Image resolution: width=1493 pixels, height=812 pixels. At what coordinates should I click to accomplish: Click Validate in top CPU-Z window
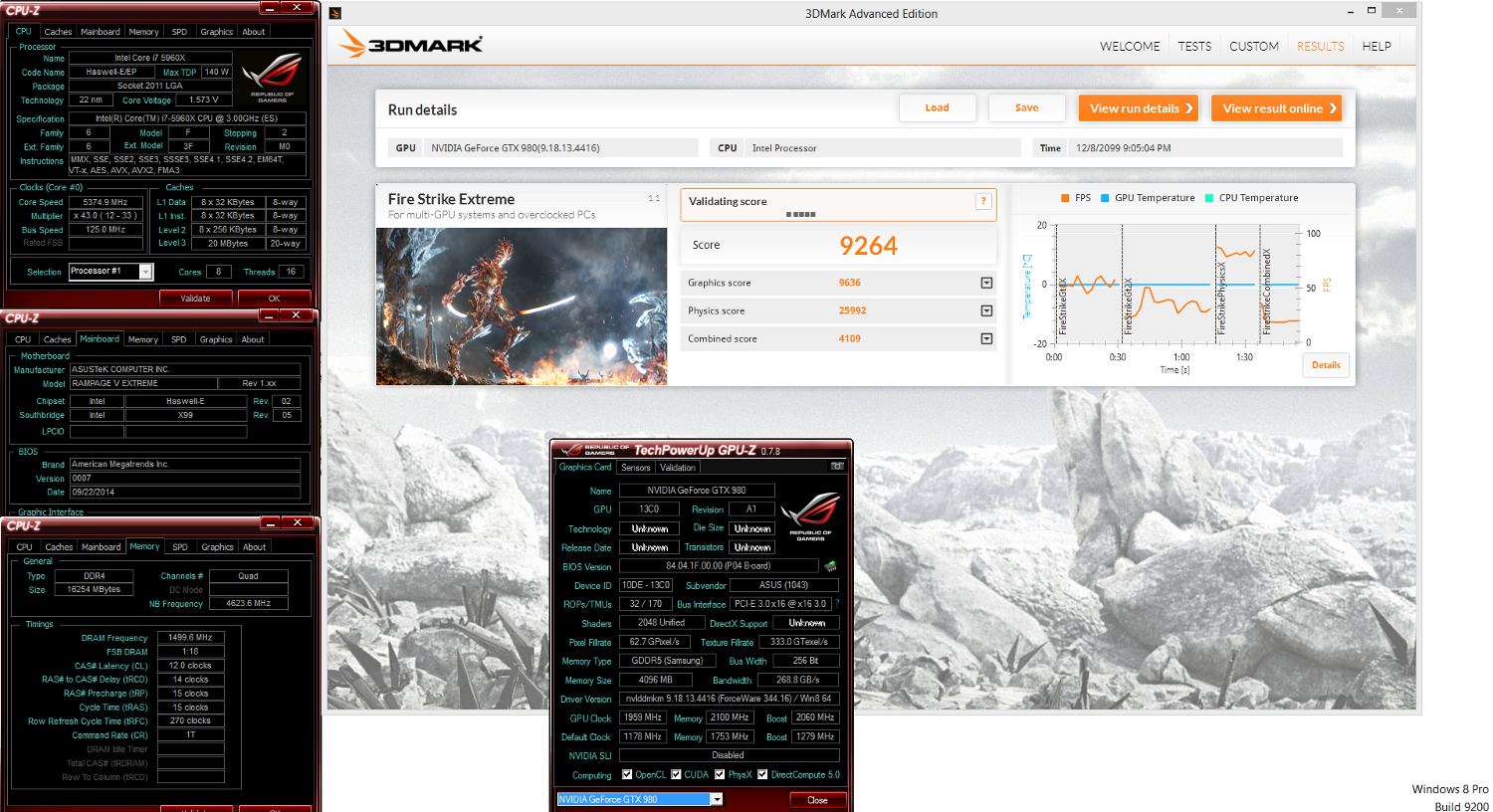(x=196, y=298)
